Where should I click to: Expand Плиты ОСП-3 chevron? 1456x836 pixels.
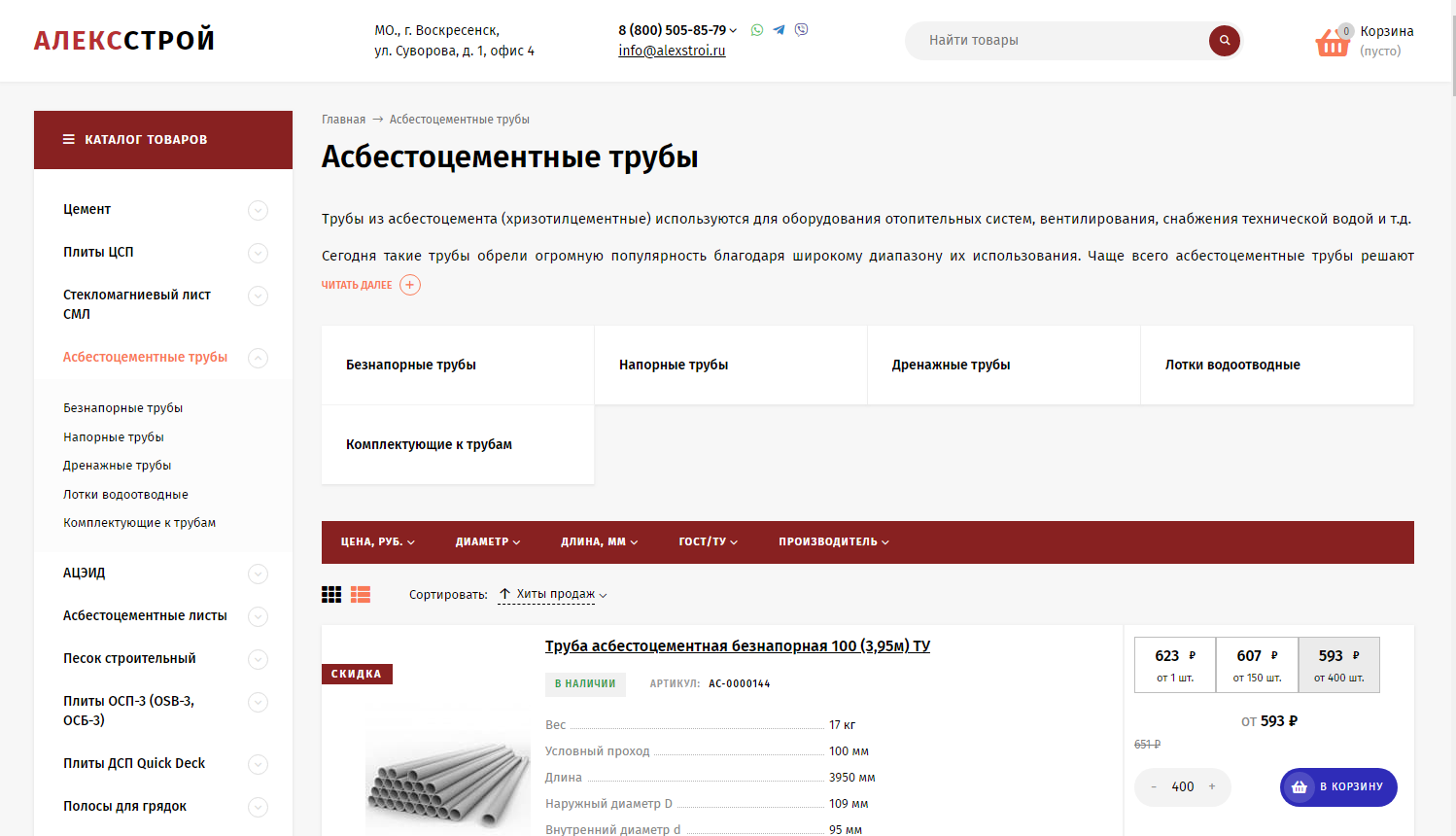pyautogui.click(x=258, y=702)
